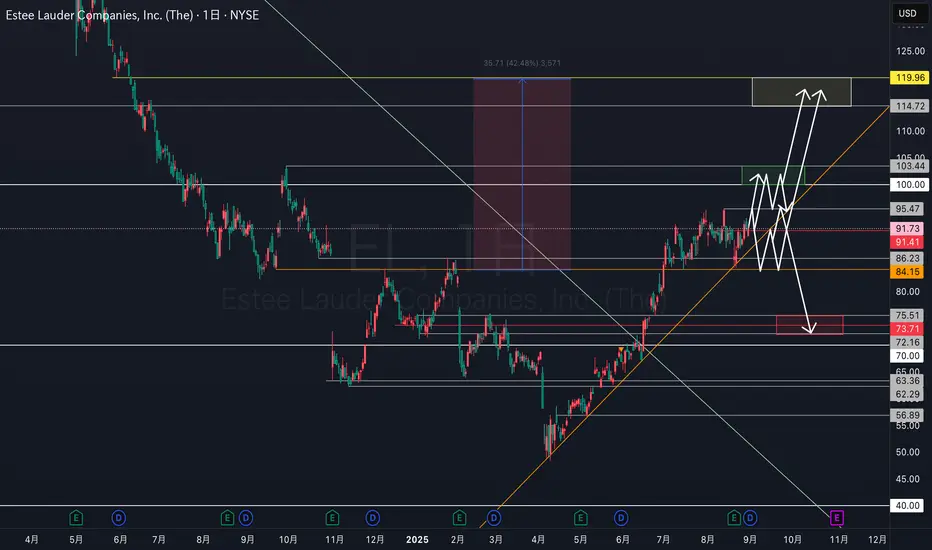This screenshot has height=550, width=932.
Task: Click the 2025 year label on time axis
Action: coord(417,539)
